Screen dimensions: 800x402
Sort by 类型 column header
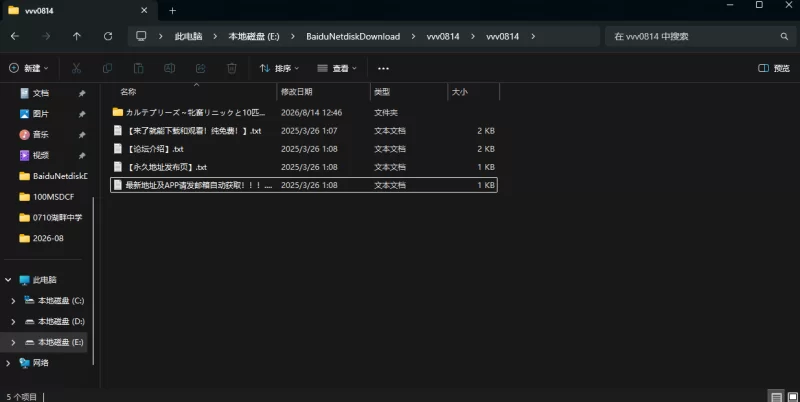(x=409, y=92)
